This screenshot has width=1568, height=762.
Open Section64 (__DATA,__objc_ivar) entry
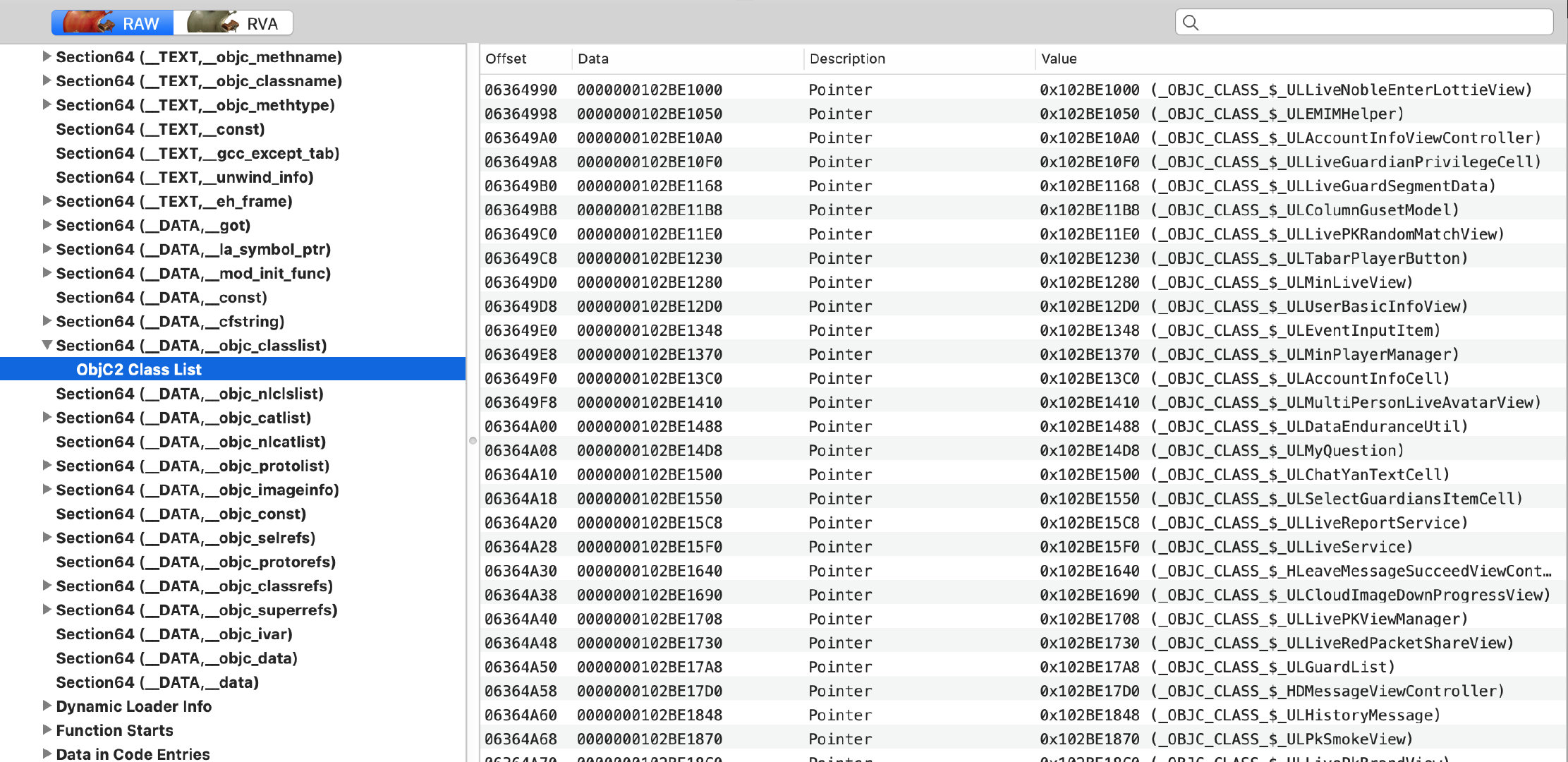pos(174,634)
